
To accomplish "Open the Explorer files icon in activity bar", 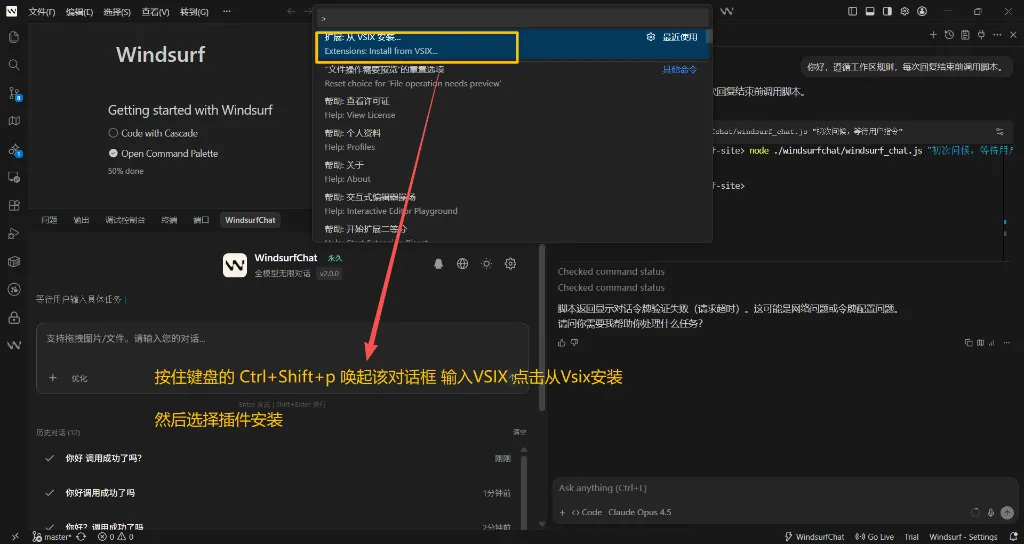I will pos(14,37).
